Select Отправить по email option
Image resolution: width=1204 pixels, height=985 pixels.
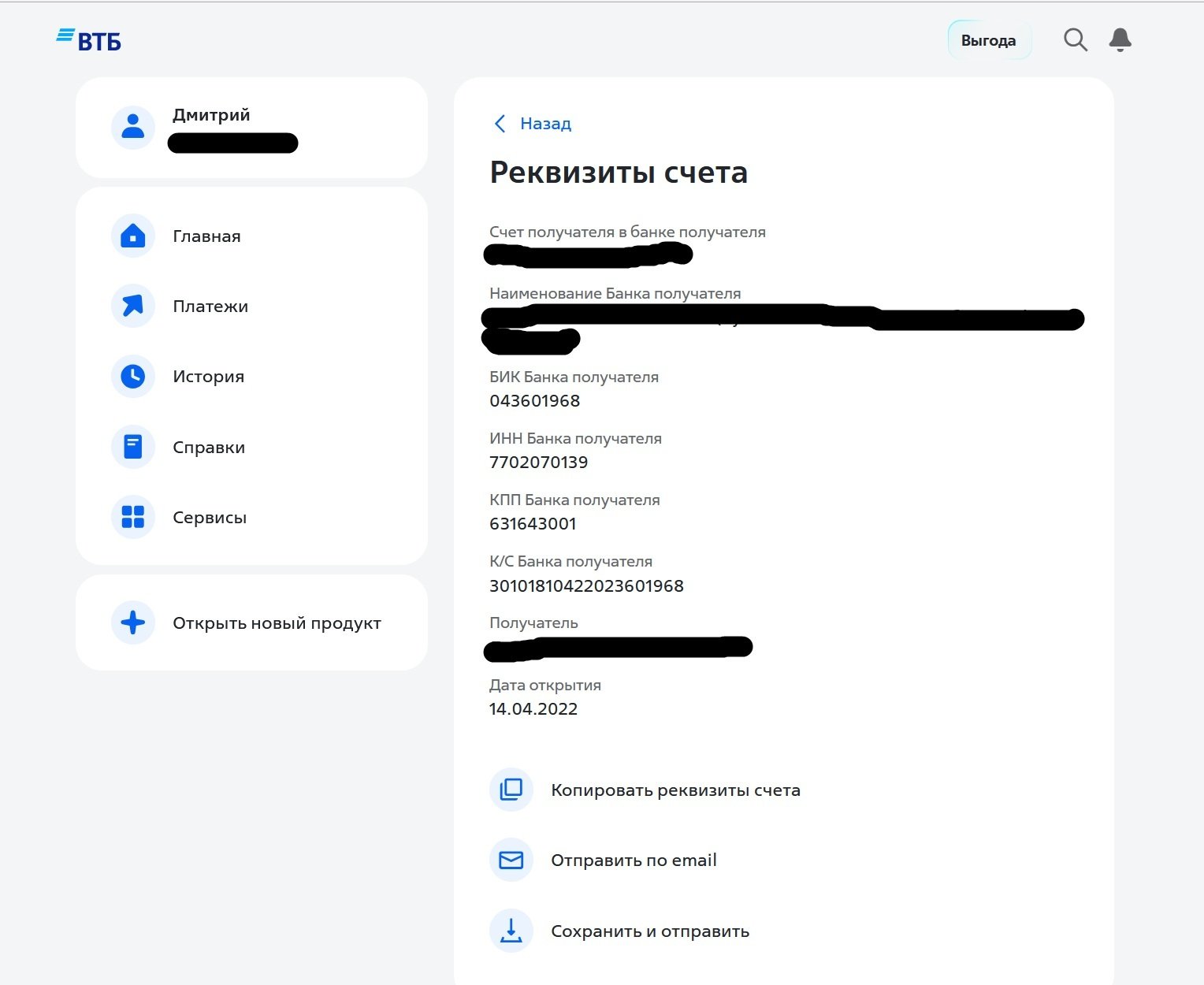[634, 860]
